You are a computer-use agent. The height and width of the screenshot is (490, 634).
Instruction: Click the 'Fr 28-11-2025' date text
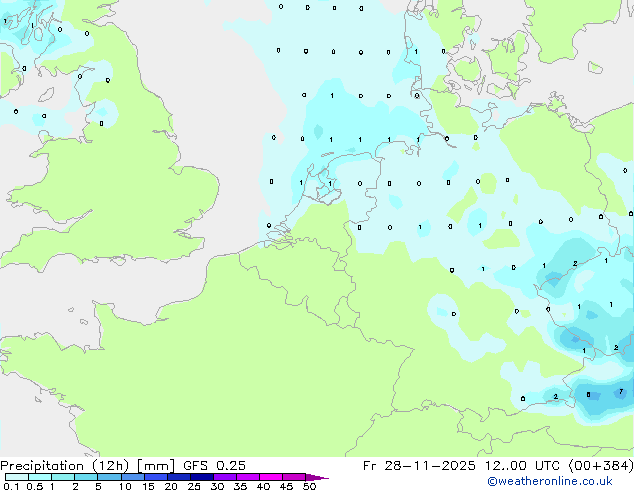(x=419, y=466)
